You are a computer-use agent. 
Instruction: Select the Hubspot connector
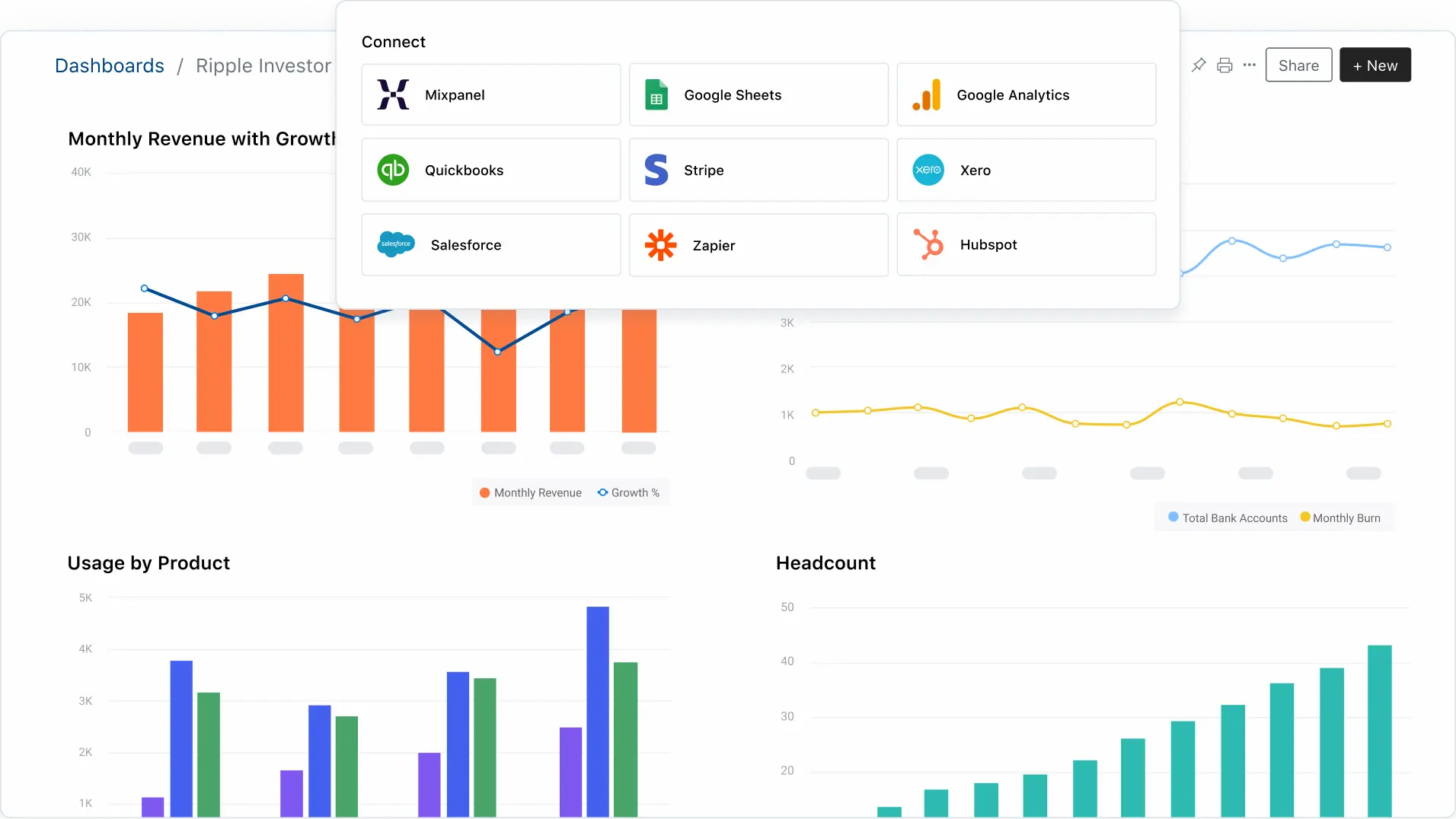[1027, 244]
